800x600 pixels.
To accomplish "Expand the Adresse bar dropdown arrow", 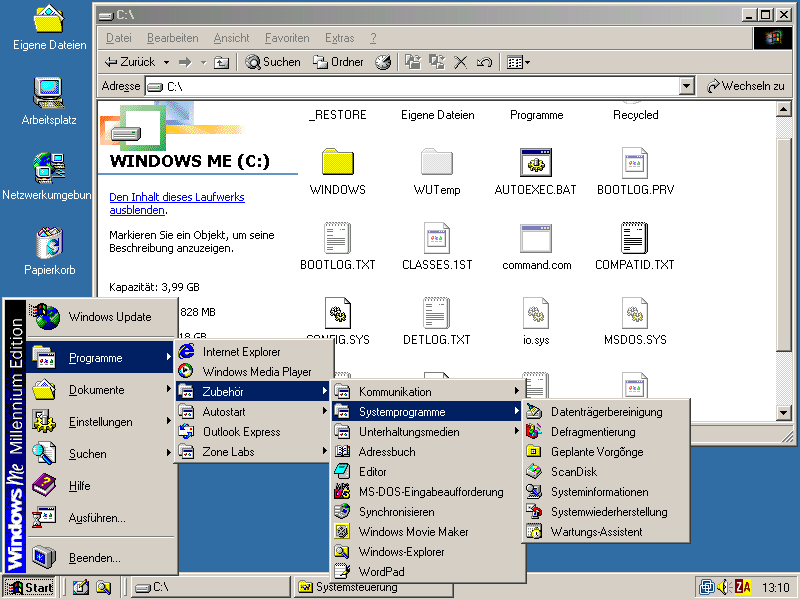I will (x=686, y=87).
